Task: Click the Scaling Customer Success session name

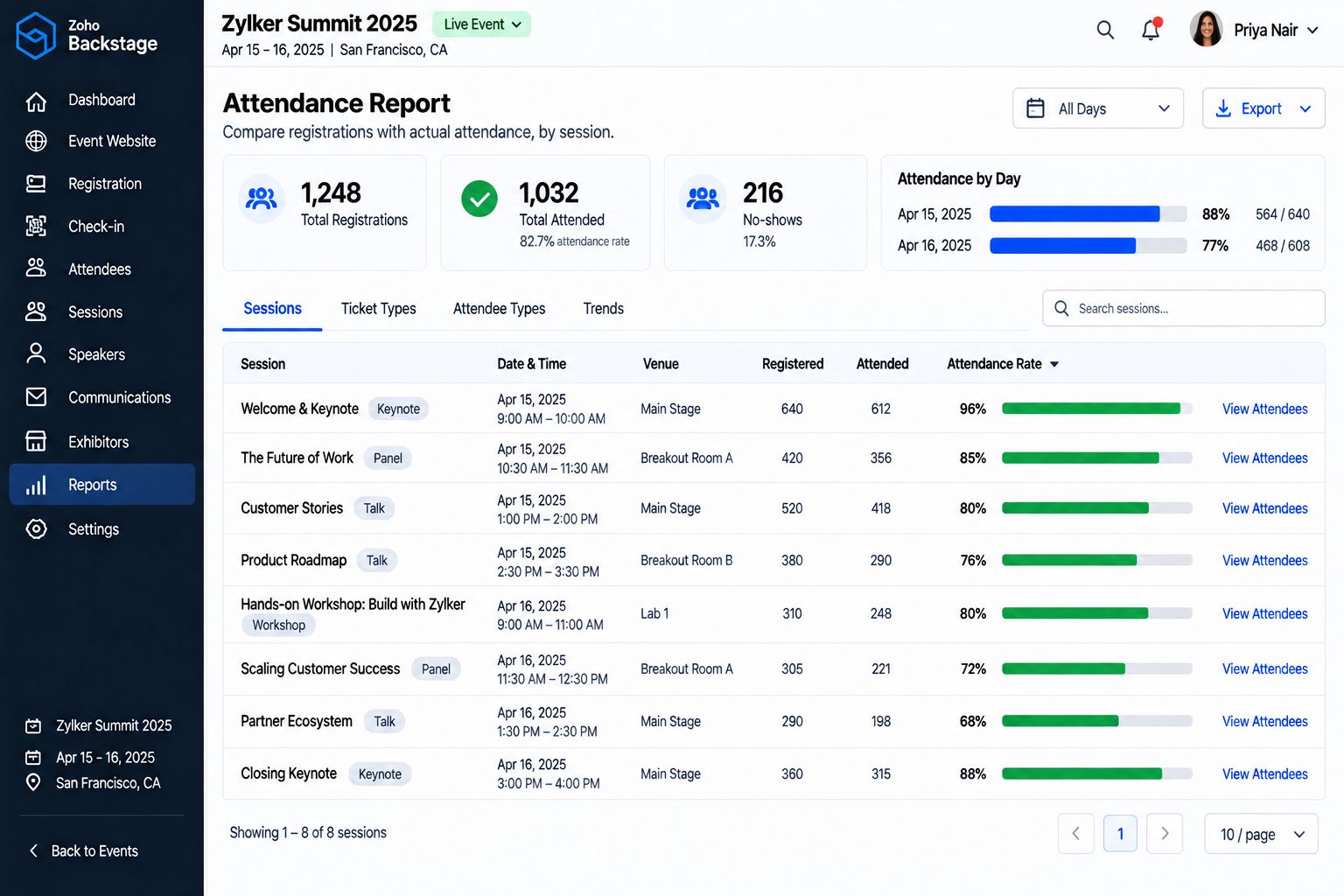Action: (x=320, y=668)
